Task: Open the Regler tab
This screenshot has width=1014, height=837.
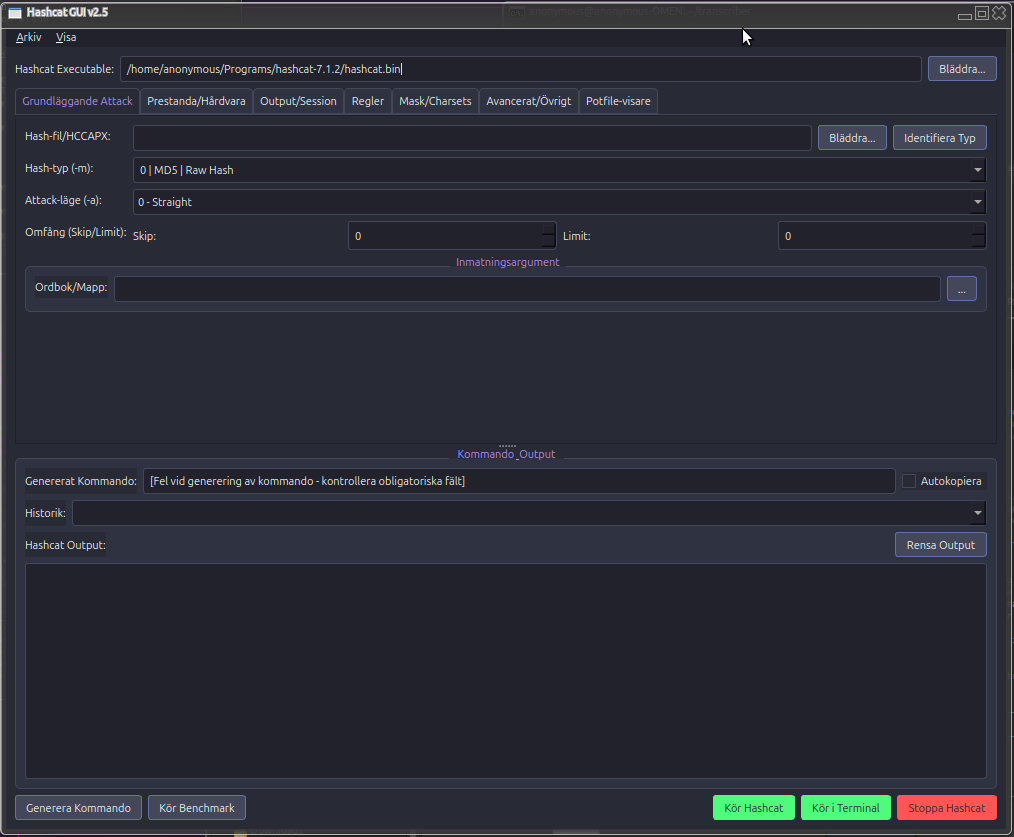Action: pyautogui.click(x=367, y=102)
